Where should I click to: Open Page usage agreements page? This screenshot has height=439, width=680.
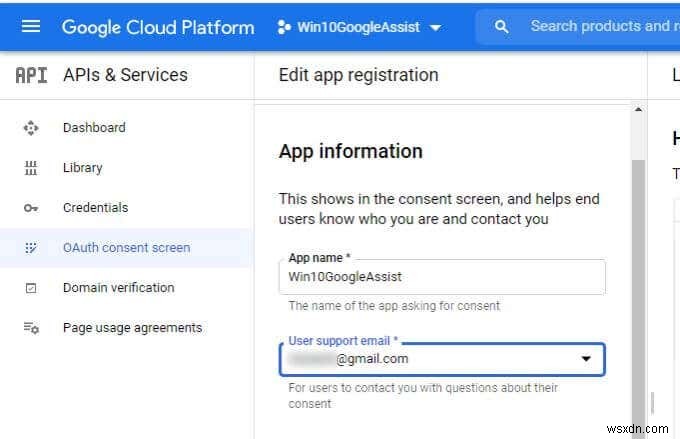(132, 328)
